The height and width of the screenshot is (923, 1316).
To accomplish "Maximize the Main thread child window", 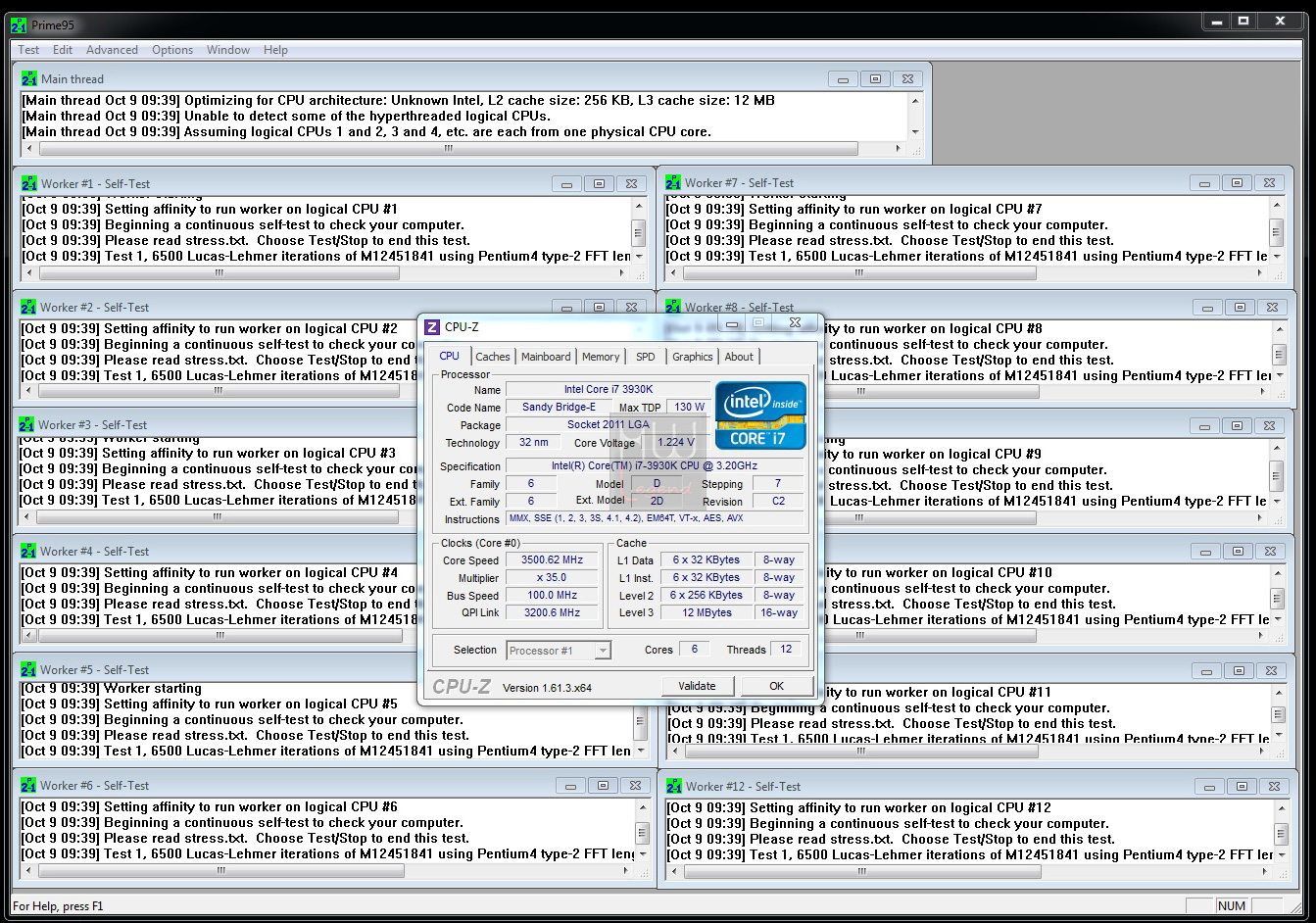I will (x=875, y=79).
